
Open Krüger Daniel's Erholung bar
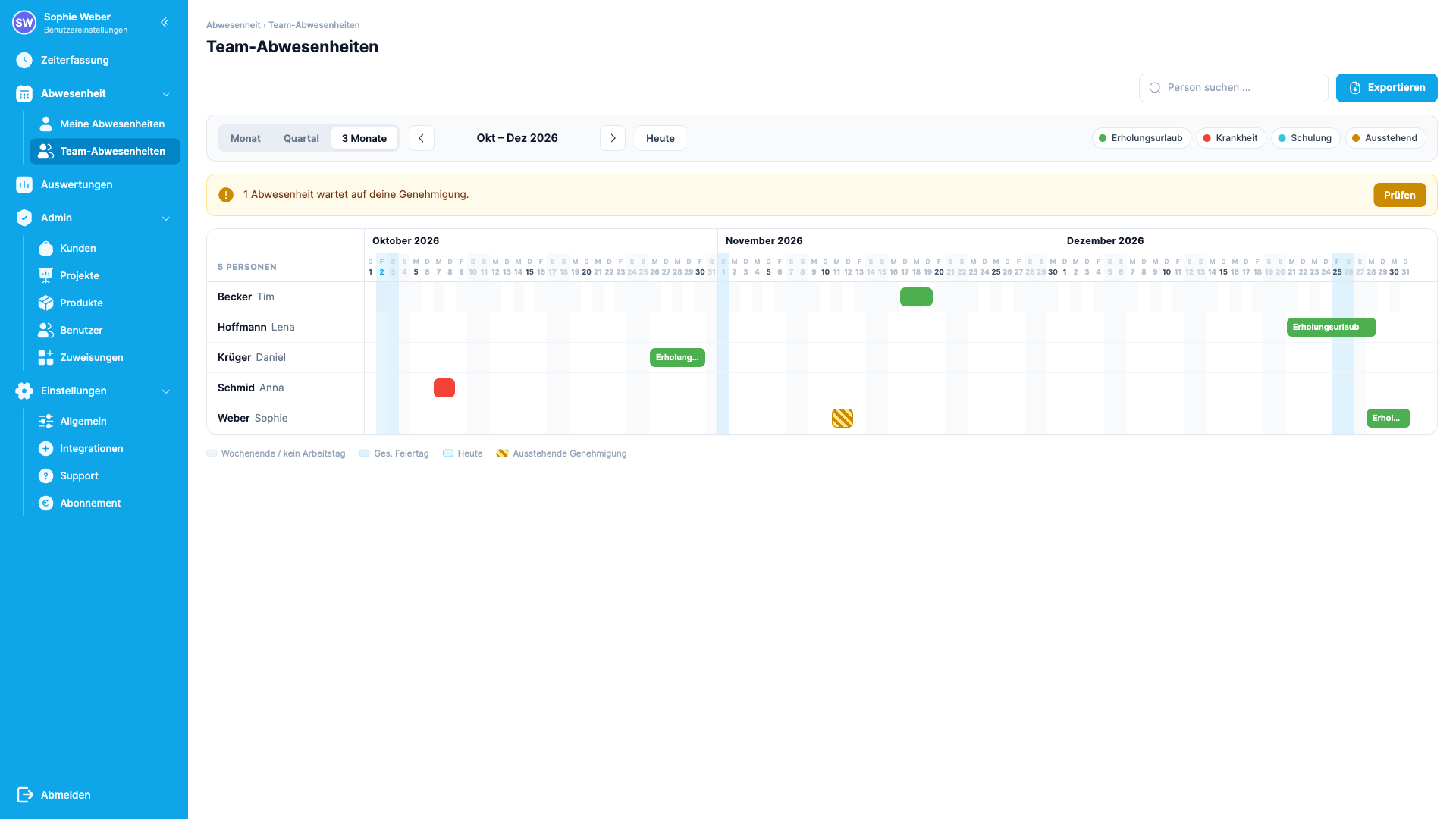pos(677,357)
